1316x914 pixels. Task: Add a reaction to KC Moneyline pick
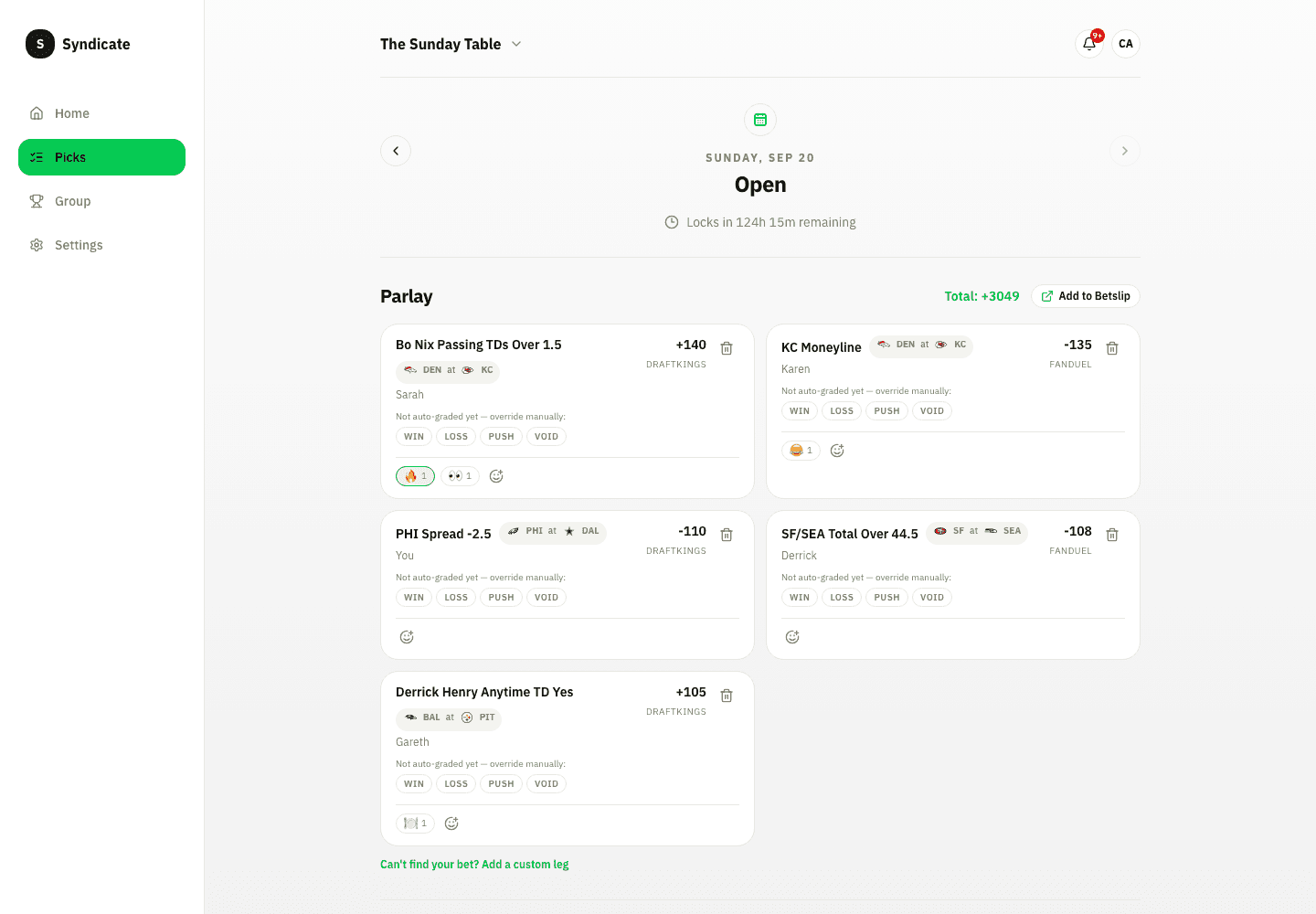(x=837, y=451)
